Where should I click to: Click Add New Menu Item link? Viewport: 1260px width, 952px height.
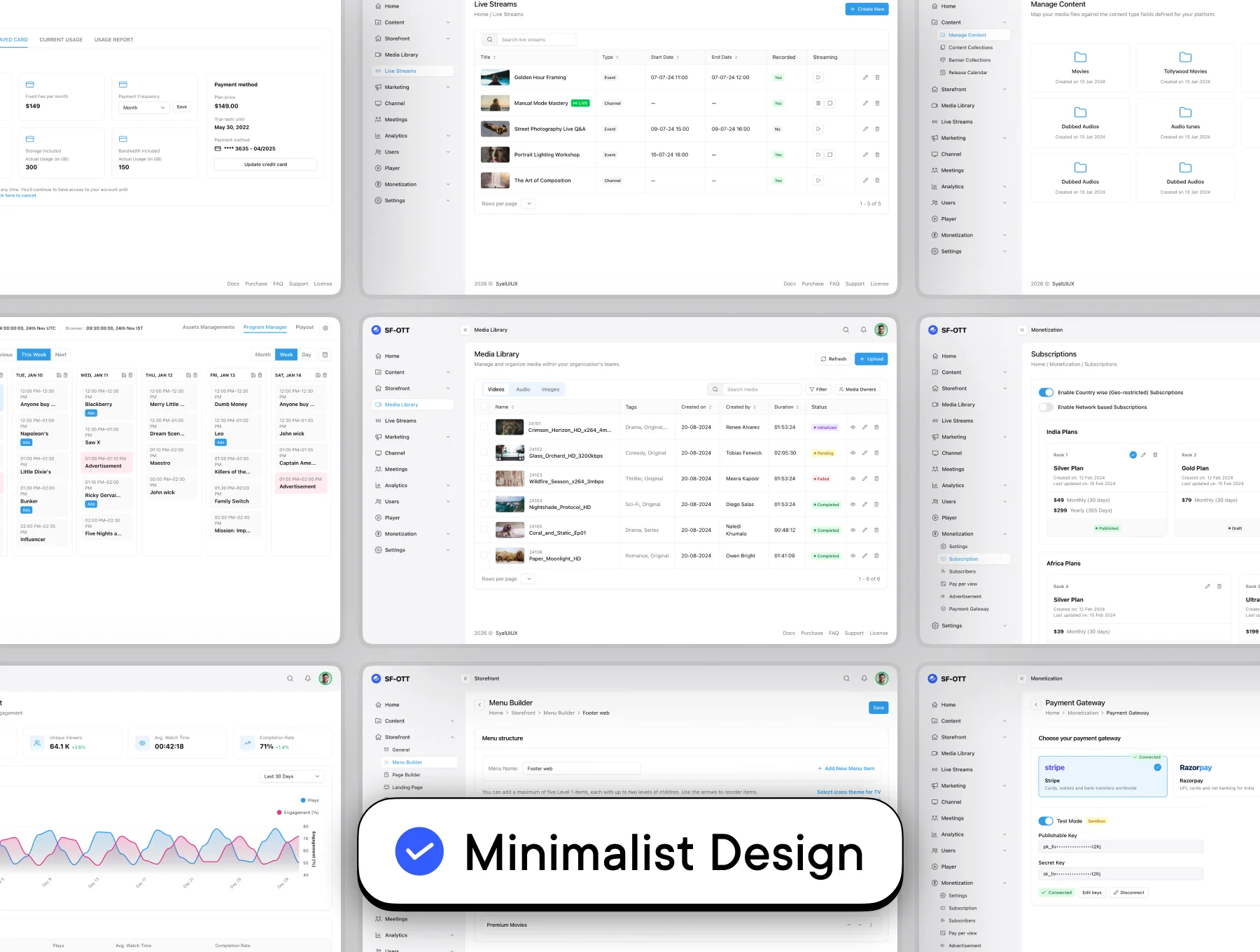[846, 769]
